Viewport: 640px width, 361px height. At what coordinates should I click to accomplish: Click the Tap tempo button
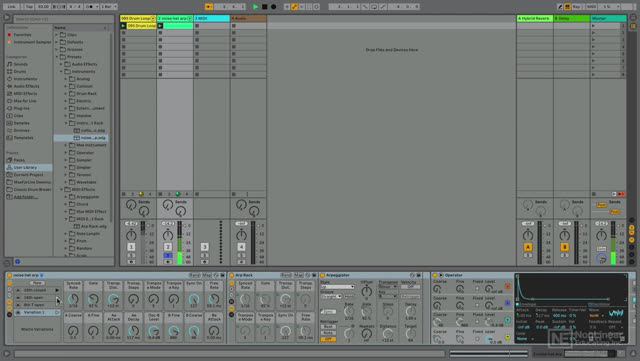pyautogui.click(x=29, y=7)
